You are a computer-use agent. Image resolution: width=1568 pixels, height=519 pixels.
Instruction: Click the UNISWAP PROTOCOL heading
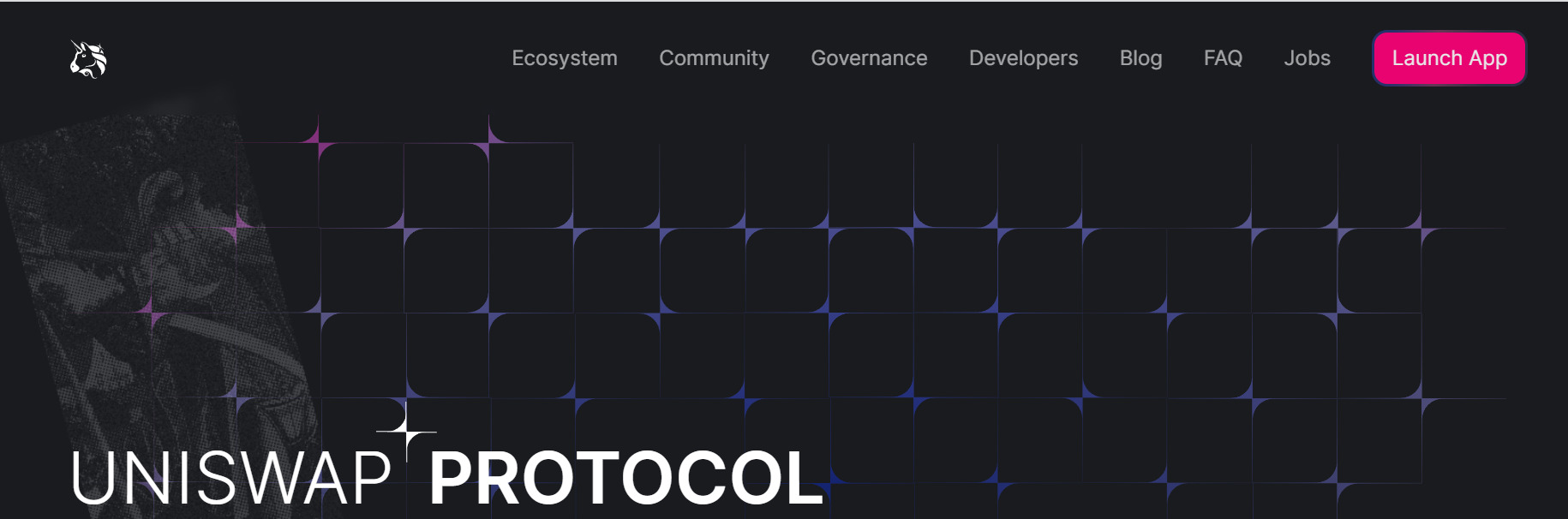coord(446,476)
